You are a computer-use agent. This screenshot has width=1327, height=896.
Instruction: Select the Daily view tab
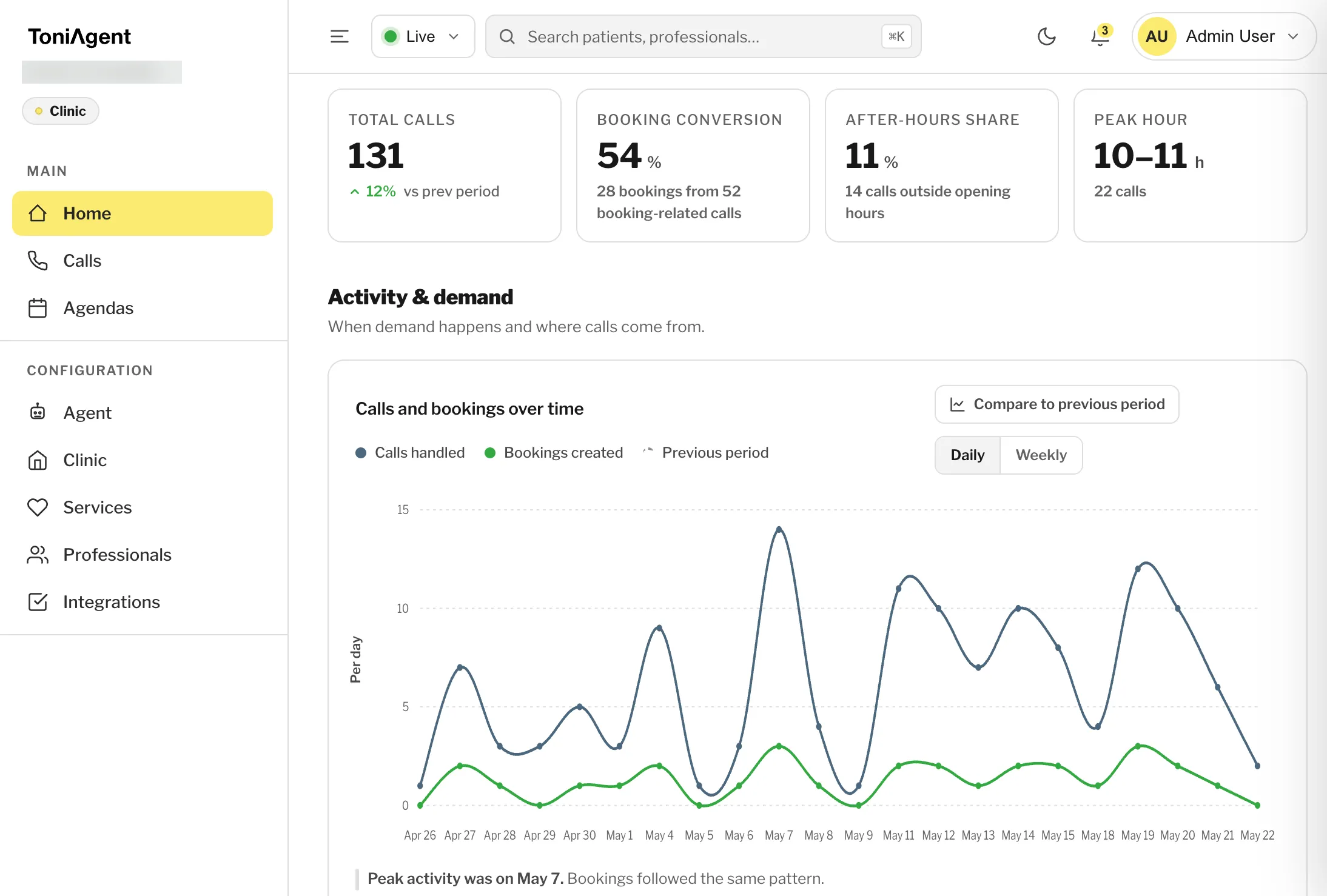[967, 455]
